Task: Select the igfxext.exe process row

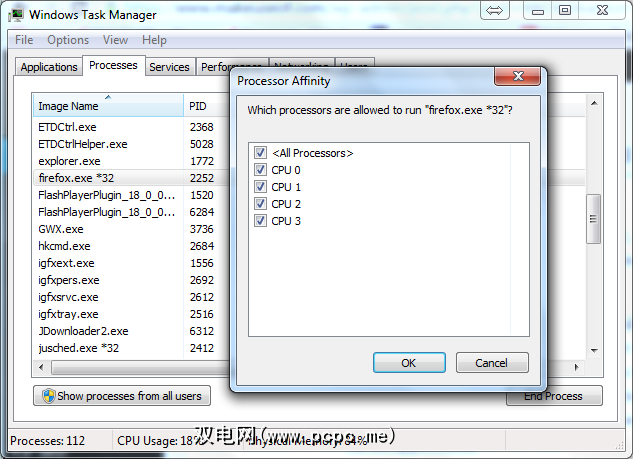Action: [131, 263]
